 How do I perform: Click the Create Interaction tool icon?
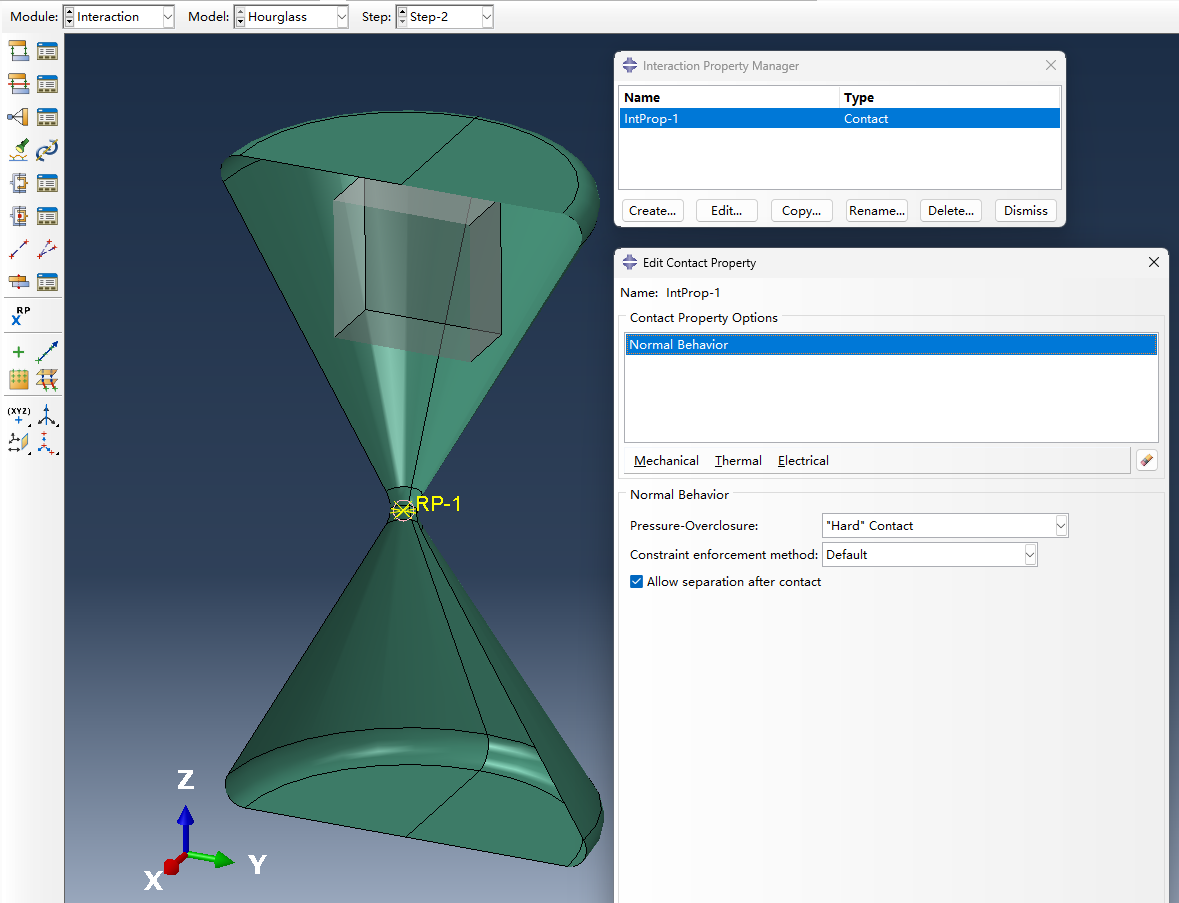(19, 50)
